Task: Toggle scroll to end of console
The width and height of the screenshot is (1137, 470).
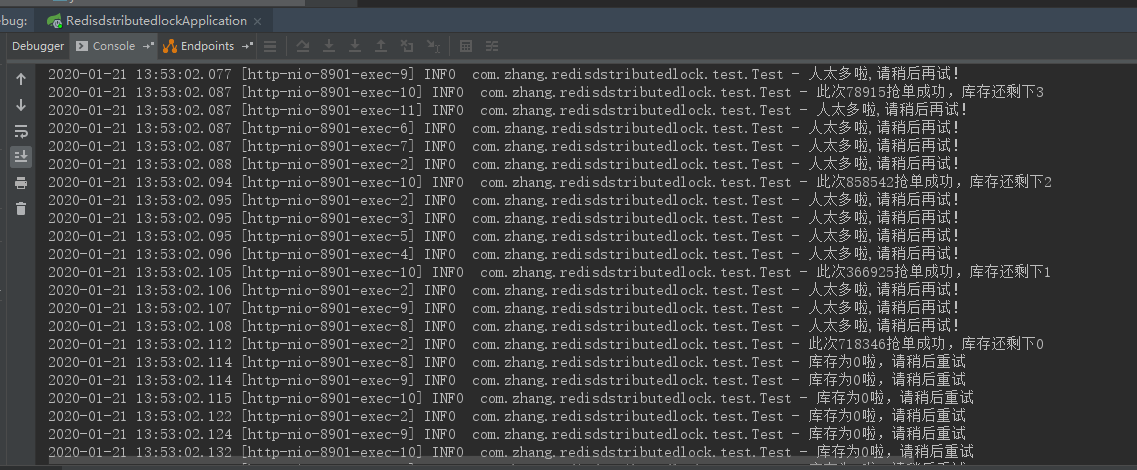Action: [x=21, y=157]
